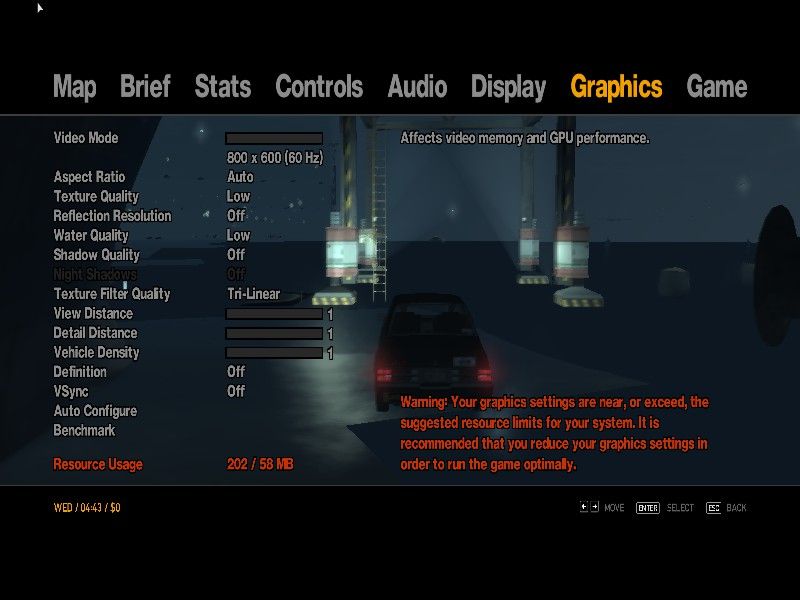Run Auto Configure
The height and width of the screenshot is (600, 800).
[95, 411]
